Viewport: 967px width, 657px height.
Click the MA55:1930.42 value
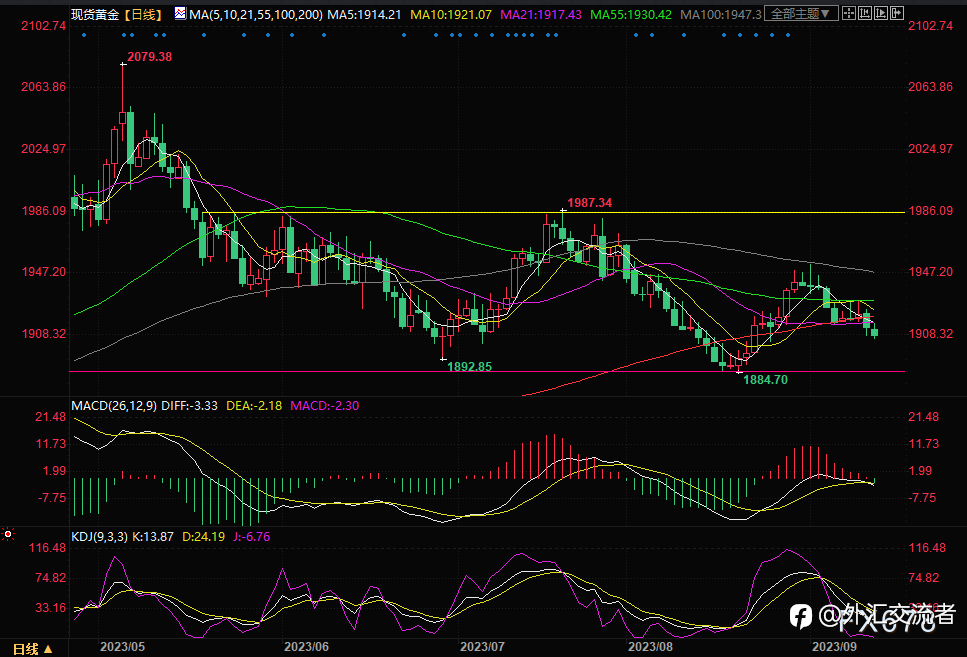tap(631, 14)
